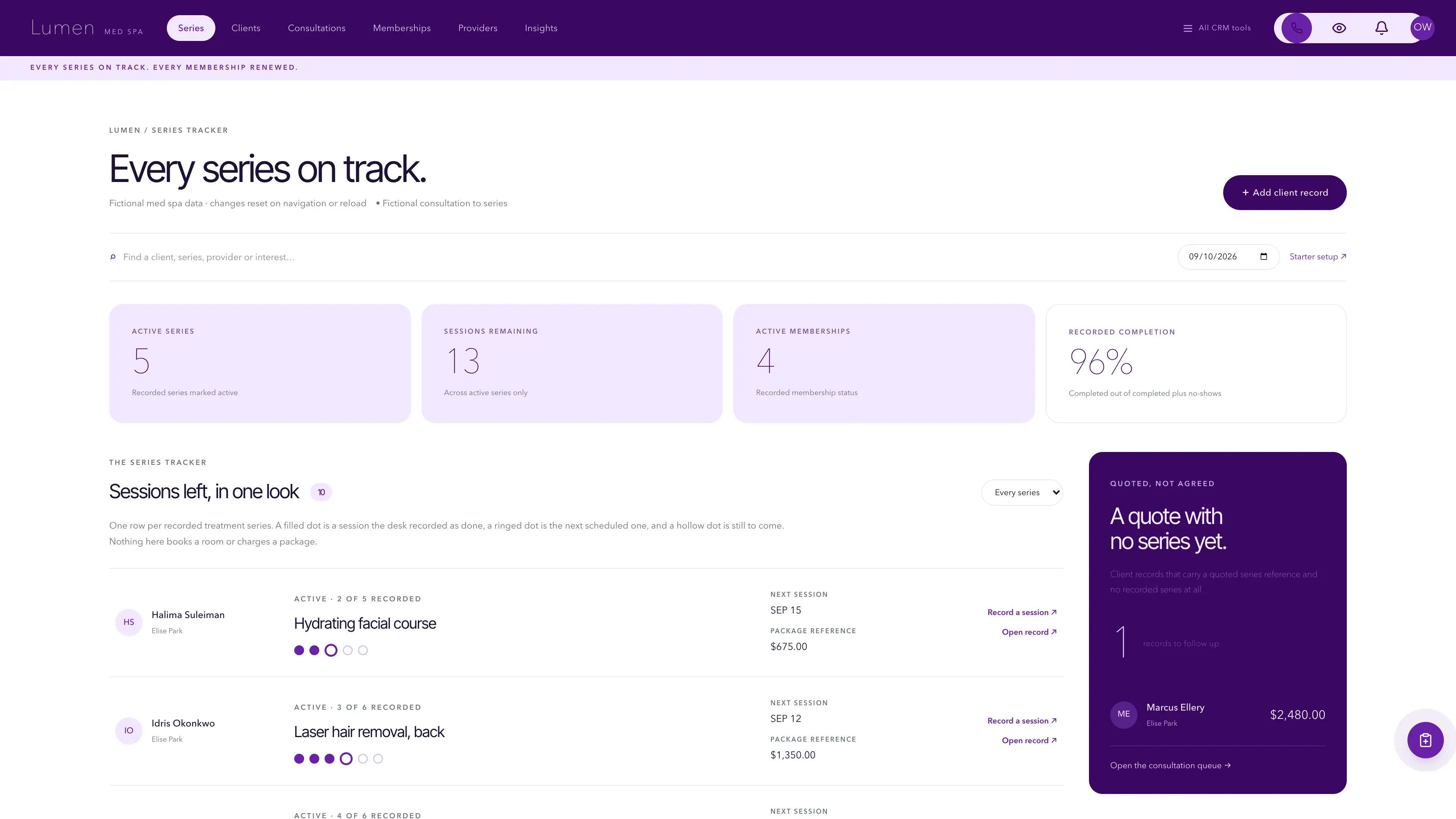This screenshot has height=819, width=1456.
Task: Click the phone call icon in the header
Action: pyautogui.click(x=1296, y=28)
